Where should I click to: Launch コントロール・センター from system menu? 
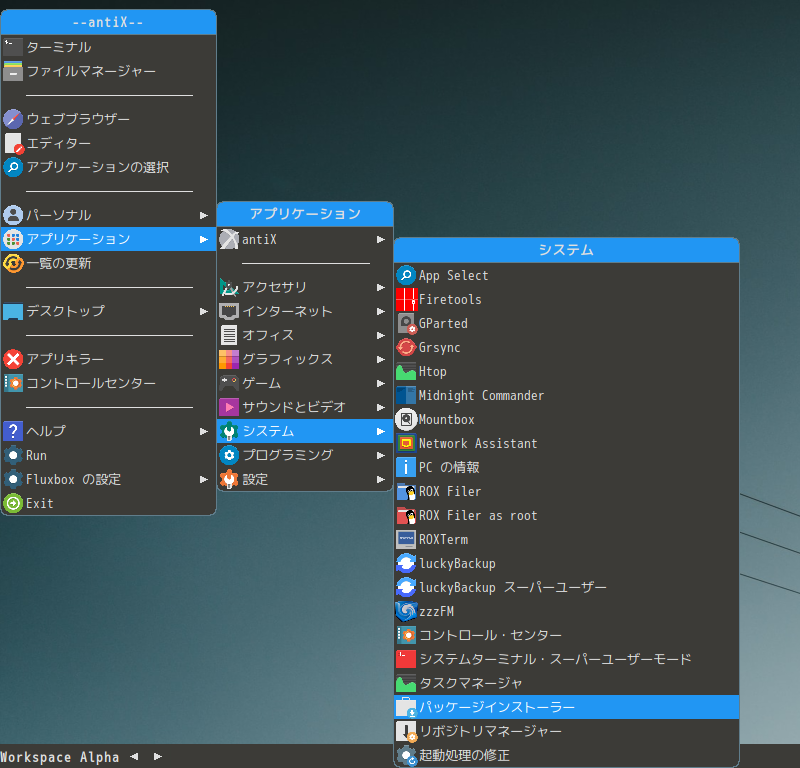(566, 635)
